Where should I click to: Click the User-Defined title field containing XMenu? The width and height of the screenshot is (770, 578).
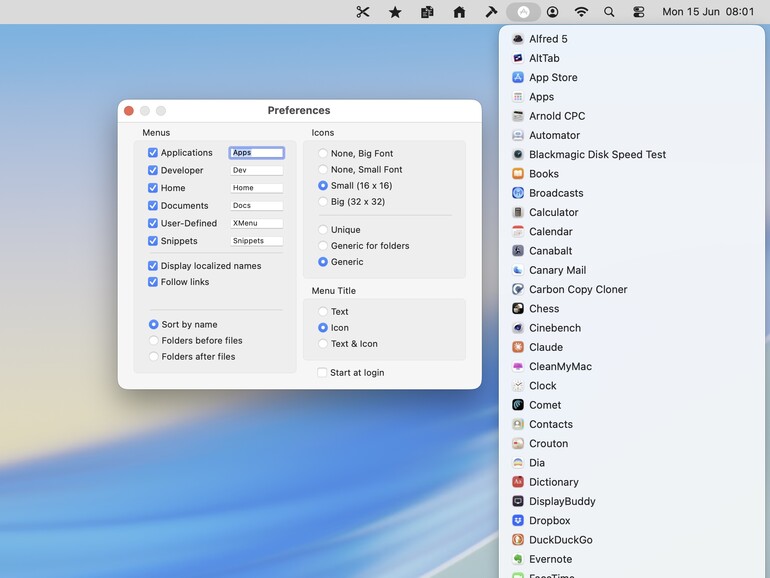256,223
